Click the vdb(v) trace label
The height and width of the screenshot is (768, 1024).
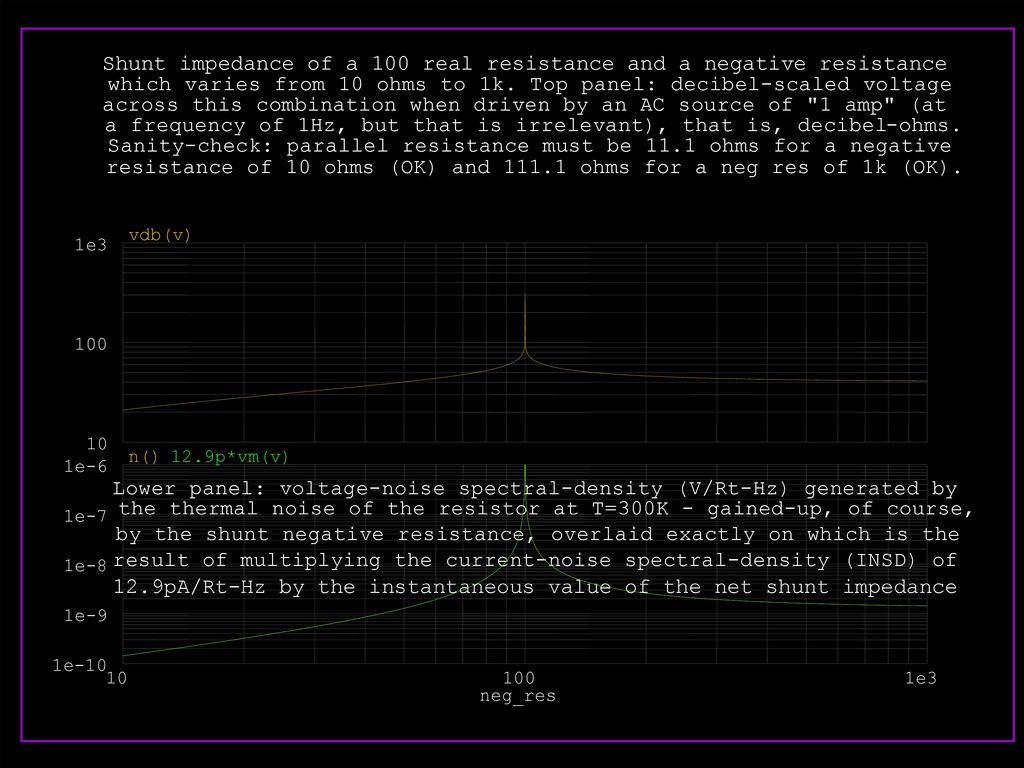160,235
